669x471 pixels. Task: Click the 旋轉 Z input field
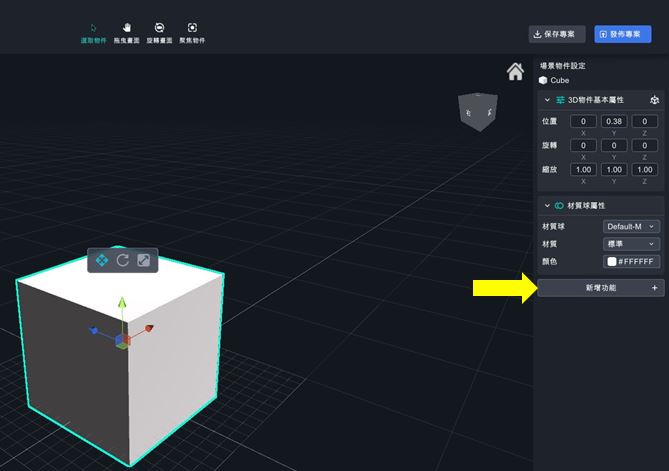(644, 145)
